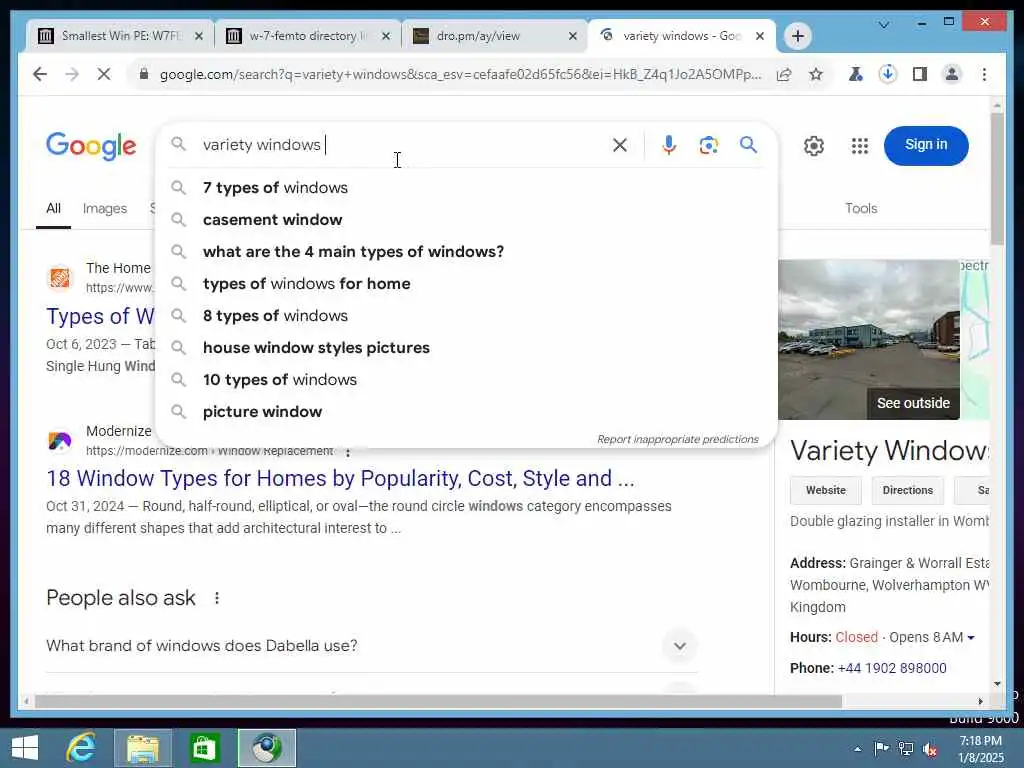Open the Chrome profile avatar

[952, 74]
